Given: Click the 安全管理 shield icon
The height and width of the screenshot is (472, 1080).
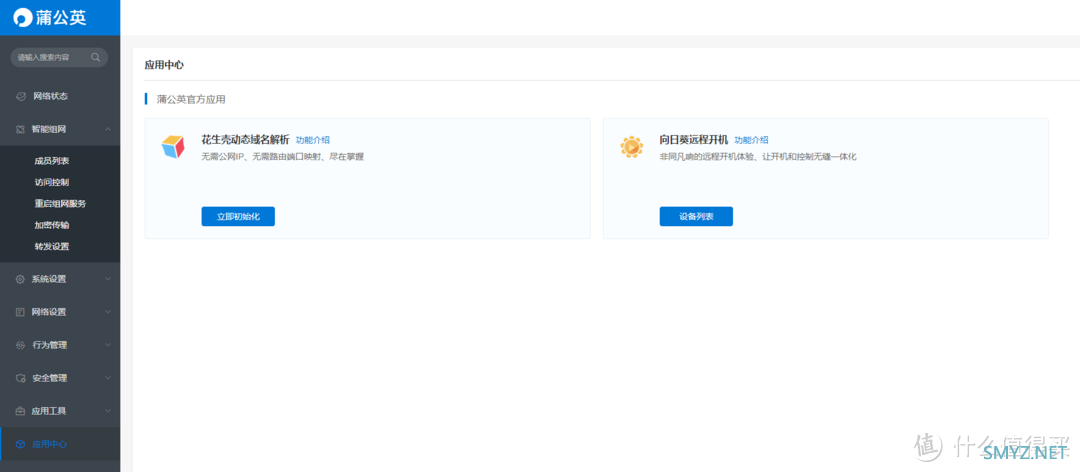Looking at the screenshot, I should [x=20, y=378].
